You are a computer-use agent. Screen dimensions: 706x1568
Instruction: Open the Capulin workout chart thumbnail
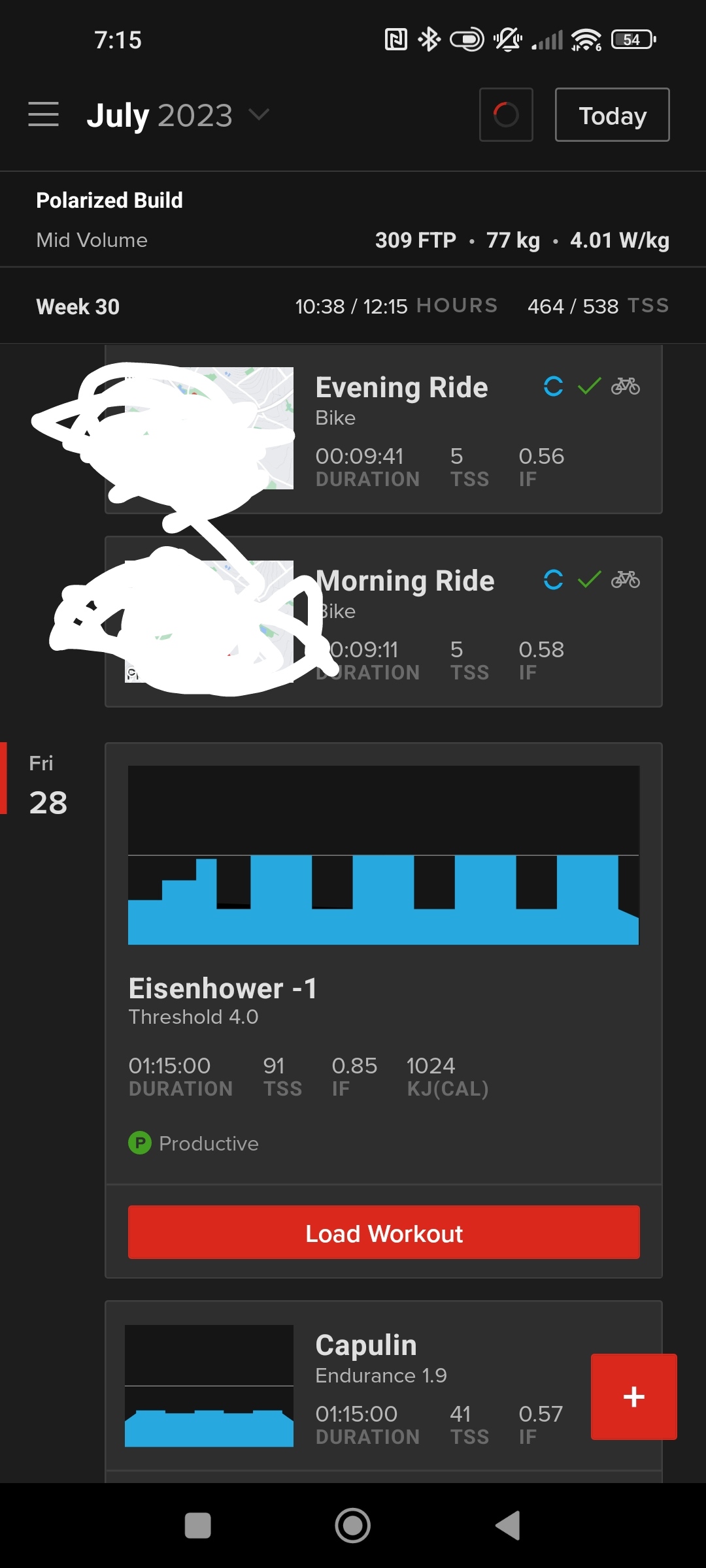click(209, 1386)
